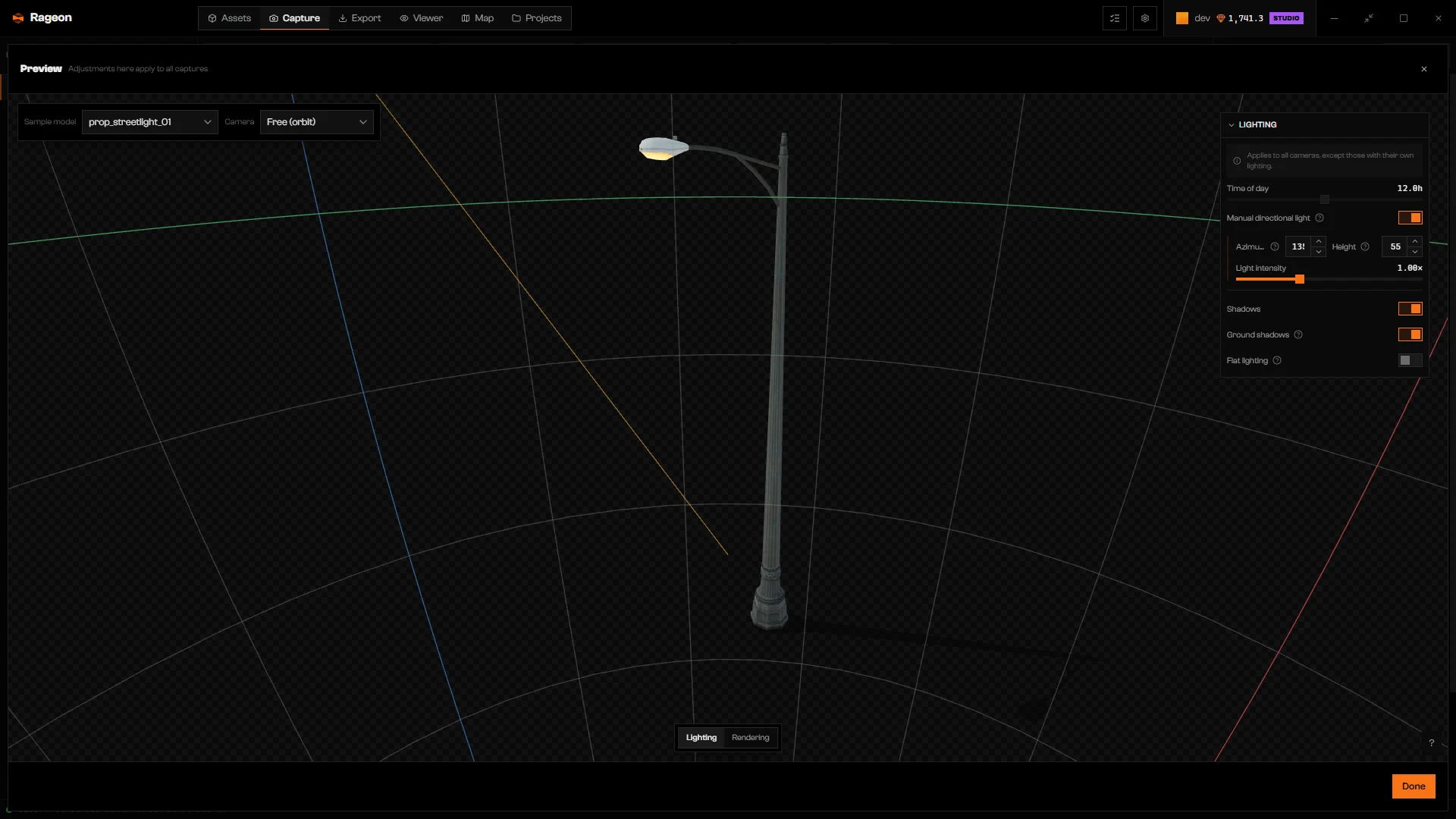Screen dimensions: 1456x819
Task: Open settings gear icon in top bar
Action: [1144, 18]
